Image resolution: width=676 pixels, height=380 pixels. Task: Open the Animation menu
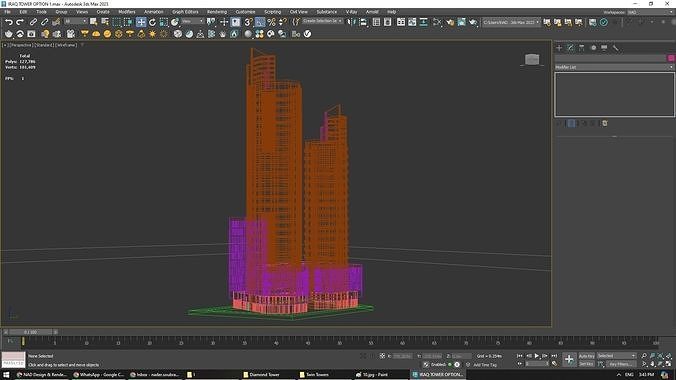tap(153, 12)
